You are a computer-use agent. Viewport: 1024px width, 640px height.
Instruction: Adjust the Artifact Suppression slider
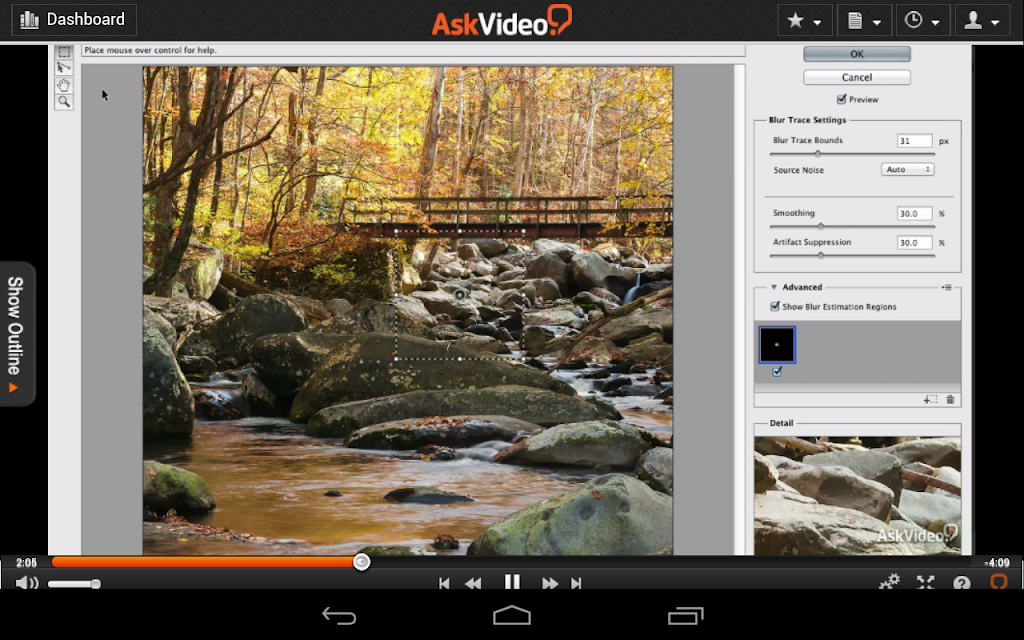[821, 255]
